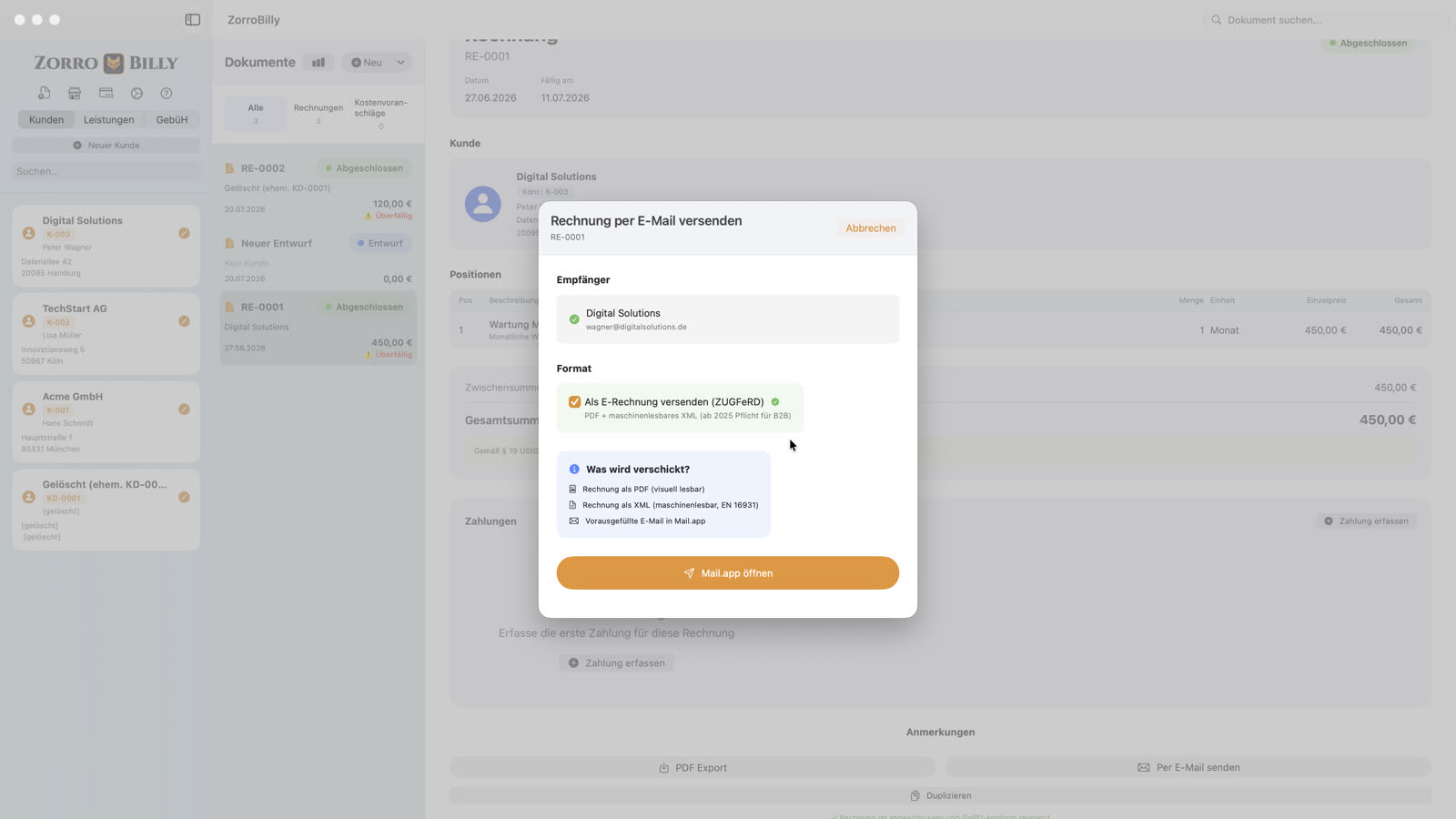Switch to the Leistungen tab

[x=108, y=119]
